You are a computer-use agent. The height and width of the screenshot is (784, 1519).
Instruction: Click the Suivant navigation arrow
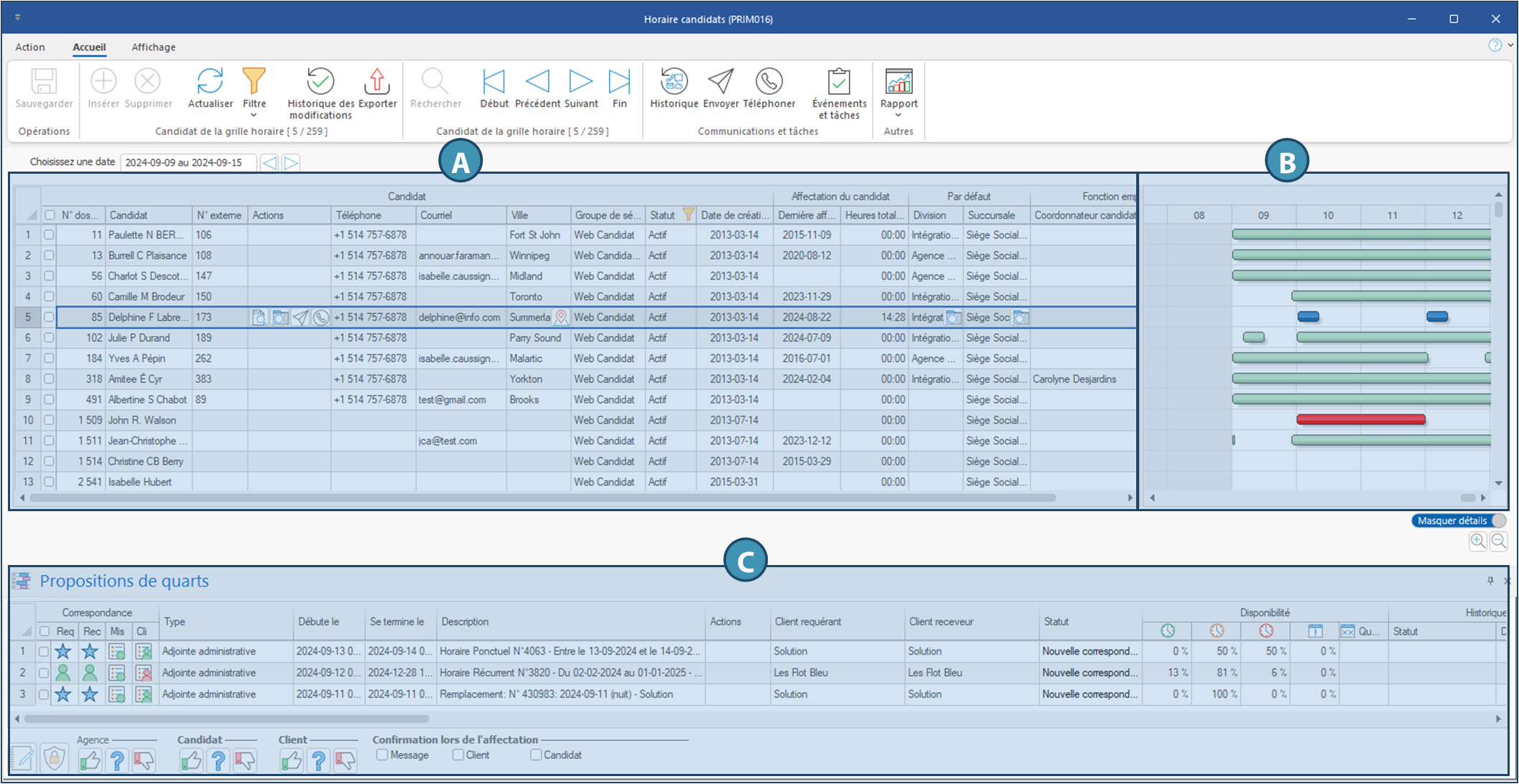(x=580, y=82)
